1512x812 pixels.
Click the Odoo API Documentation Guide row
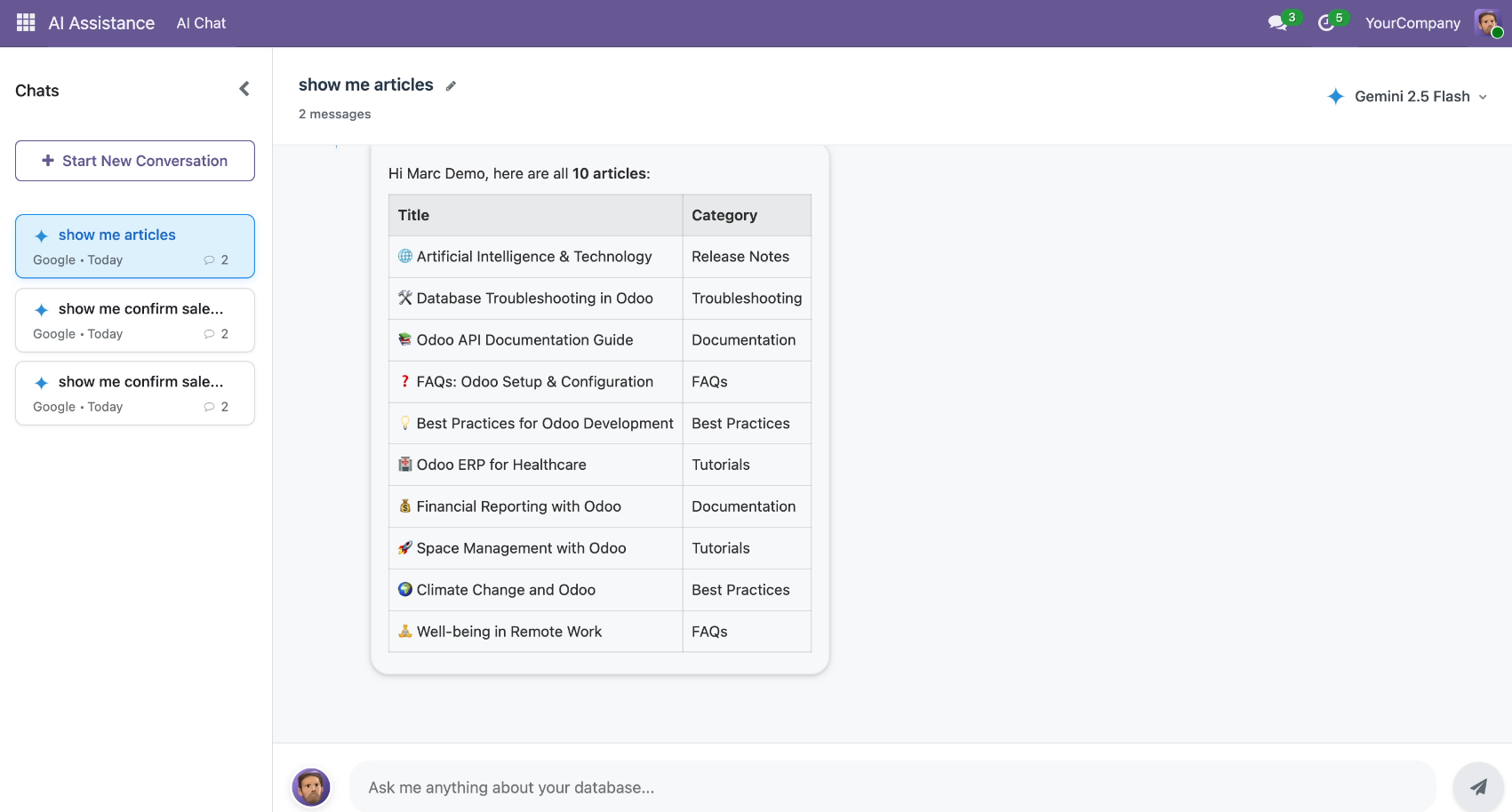[x=524, y=340]
